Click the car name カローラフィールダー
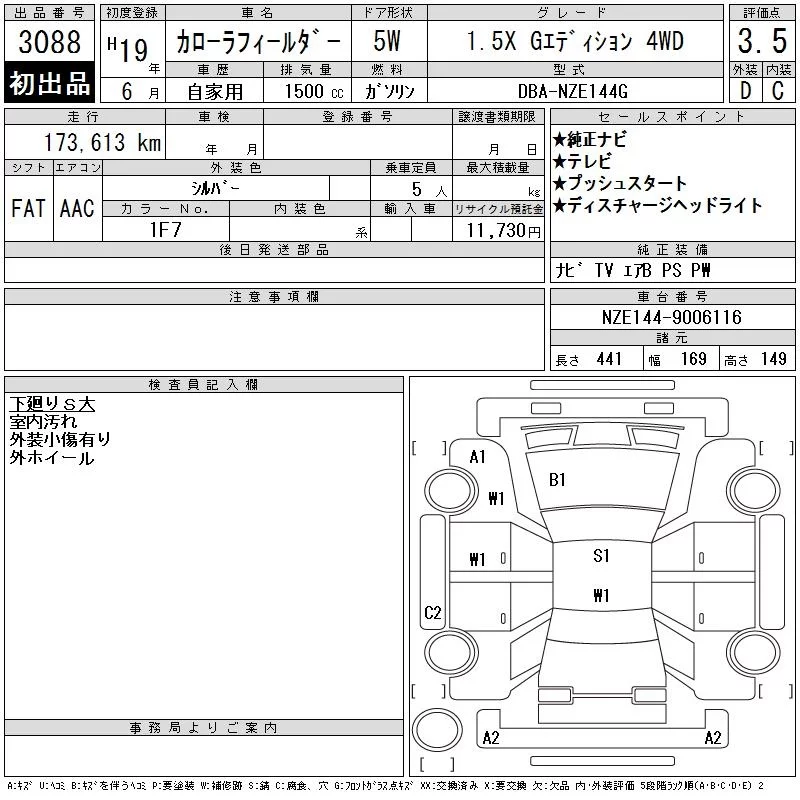Viewport: 800px width, 800px height. click(258, 41)
